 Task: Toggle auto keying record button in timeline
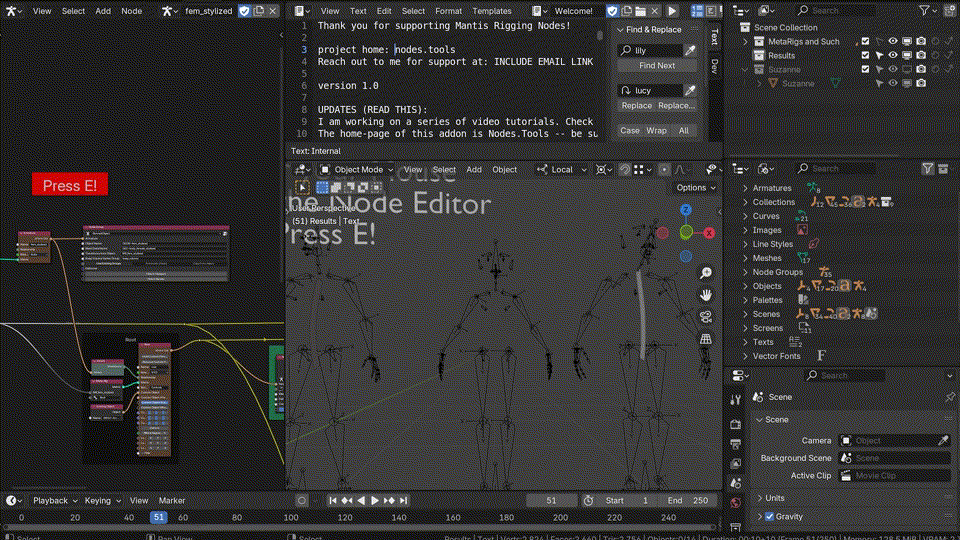click(302, 501)
